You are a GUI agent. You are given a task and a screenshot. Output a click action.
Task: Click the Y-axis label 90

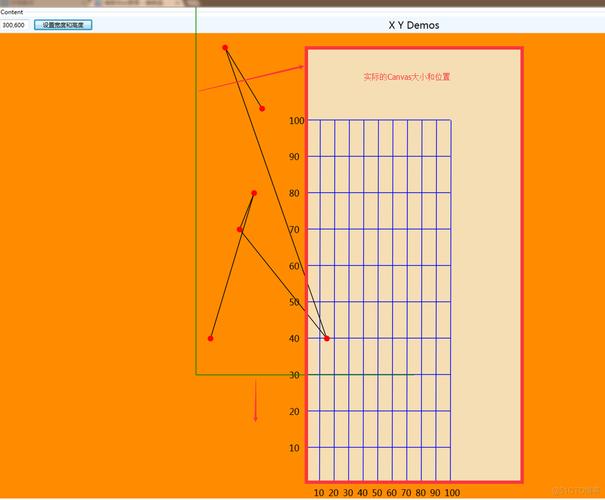point(294,157)
